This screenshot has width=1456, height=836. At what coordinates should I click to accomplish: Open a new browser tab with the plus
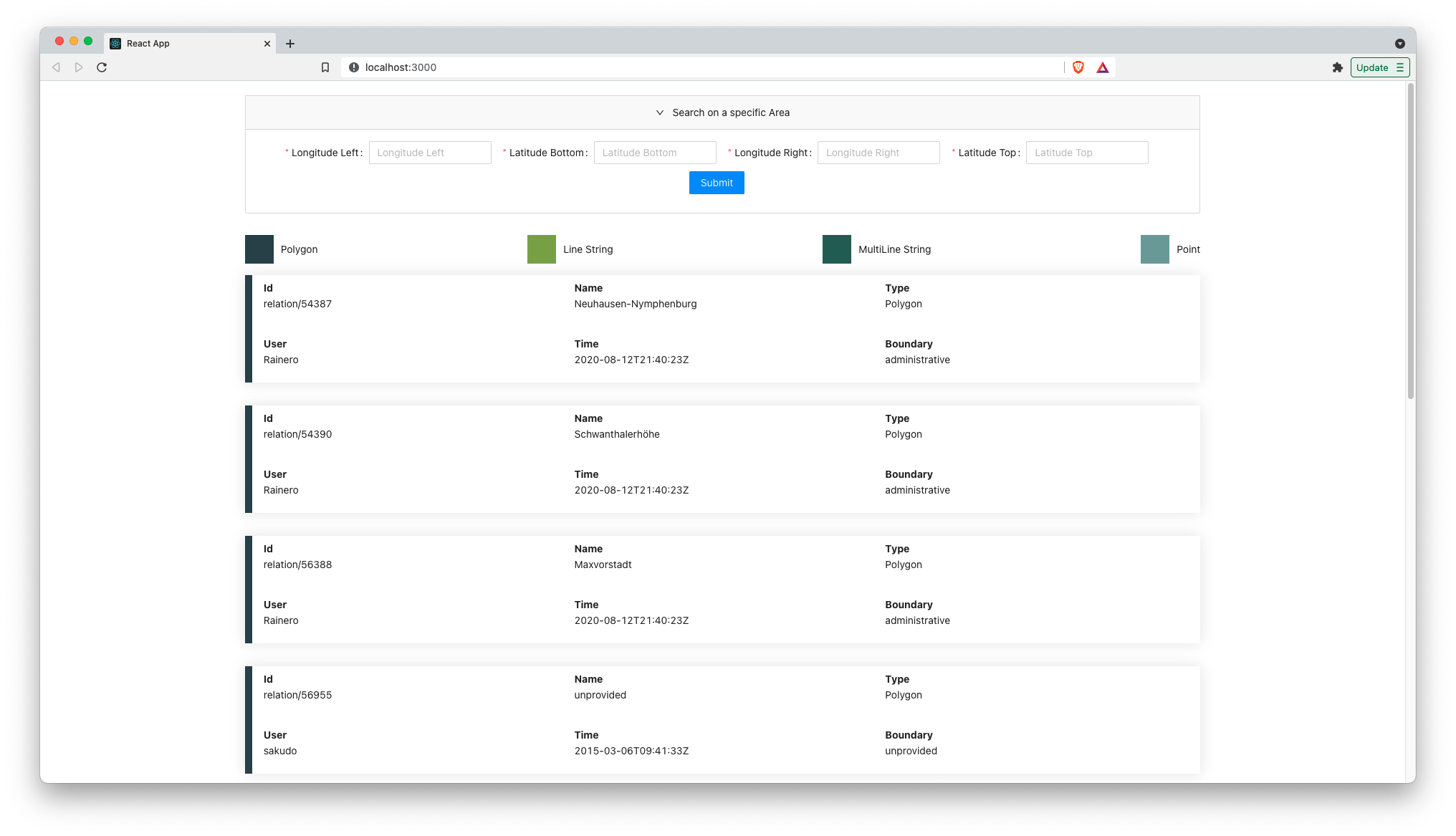pyautogui.click(x=290, y=44)
